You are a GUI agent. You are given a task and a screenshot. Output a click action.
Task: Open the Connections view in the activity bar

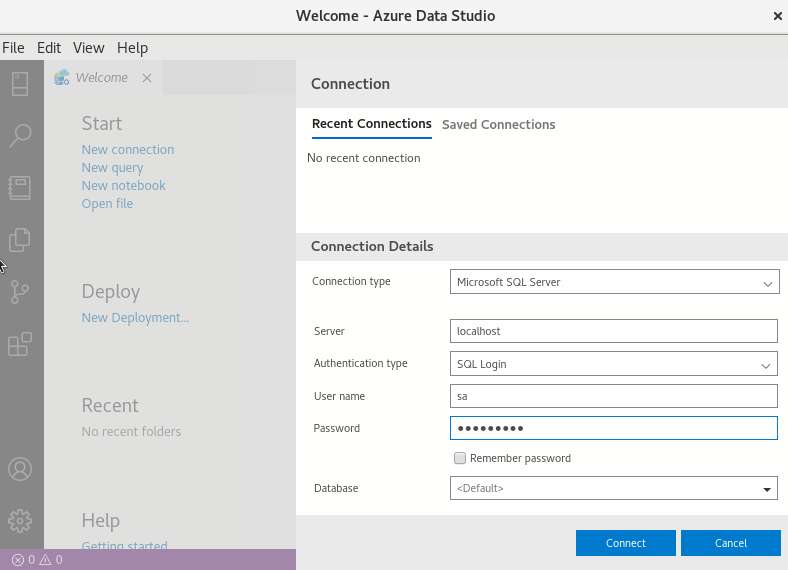click(20, 84)
